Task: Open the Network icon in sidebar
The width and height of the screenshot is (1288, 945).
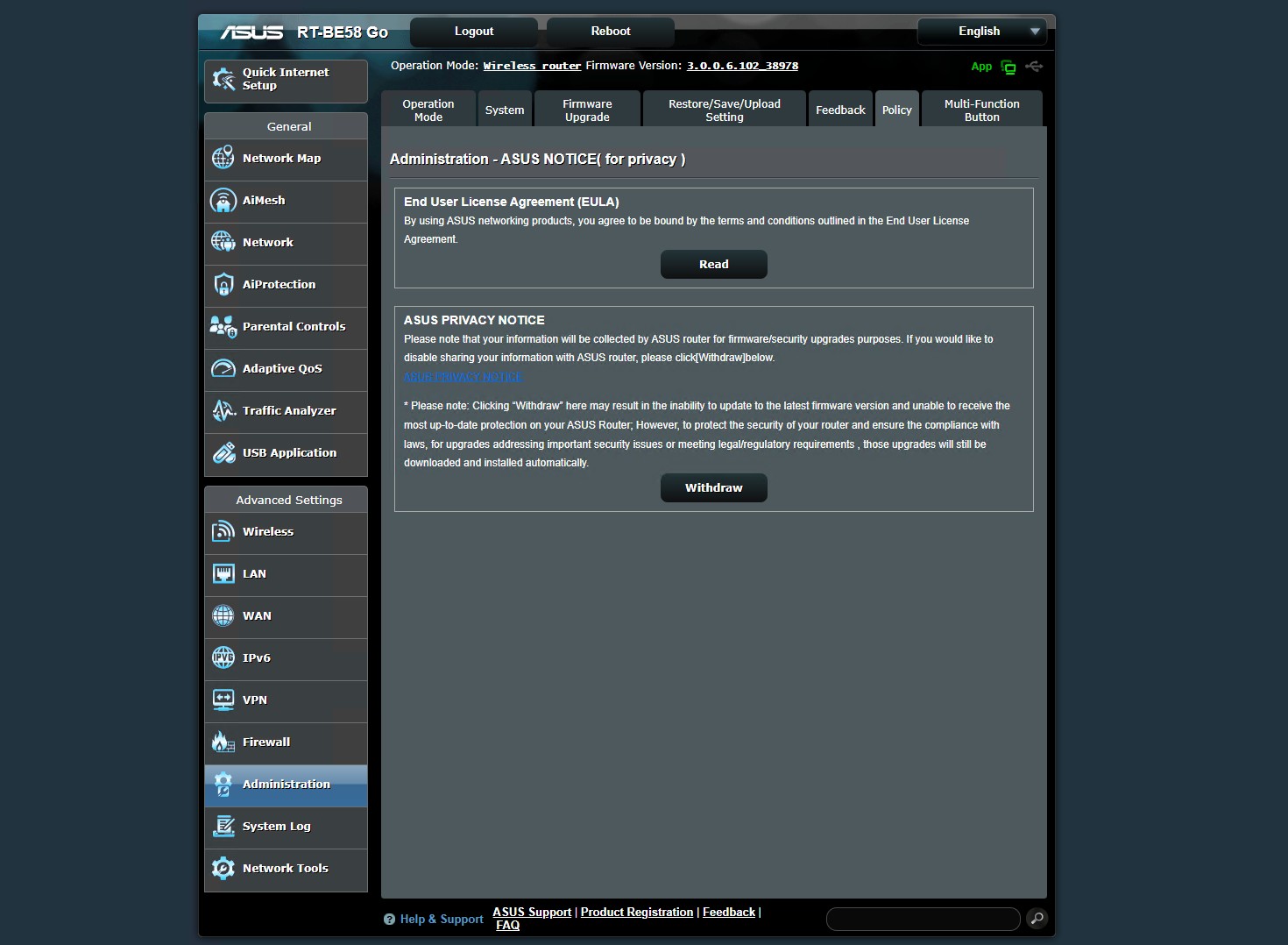Action: click(x=223, y=242)
